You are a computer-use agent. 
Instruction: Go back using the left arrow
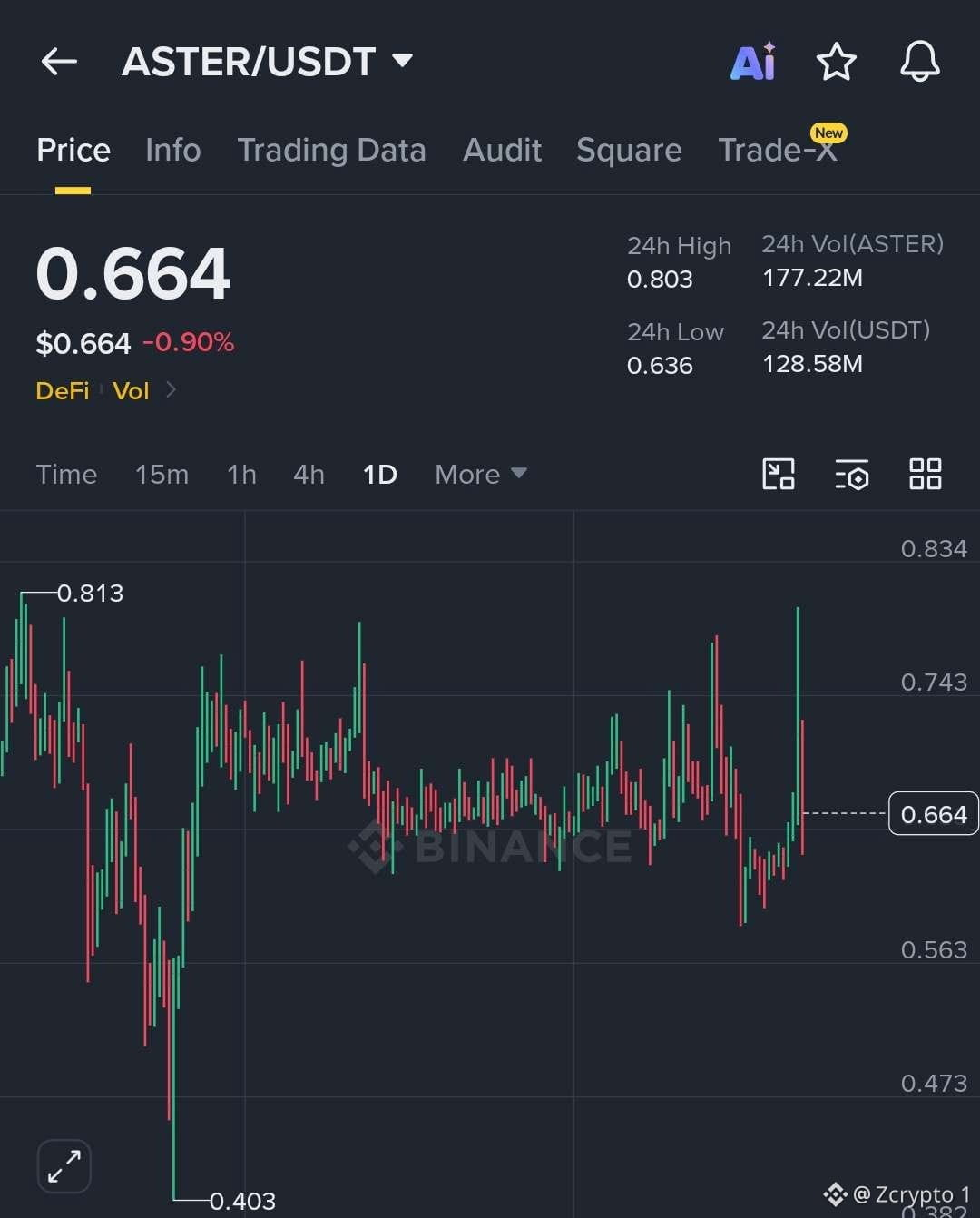click(x=59, y=62)
